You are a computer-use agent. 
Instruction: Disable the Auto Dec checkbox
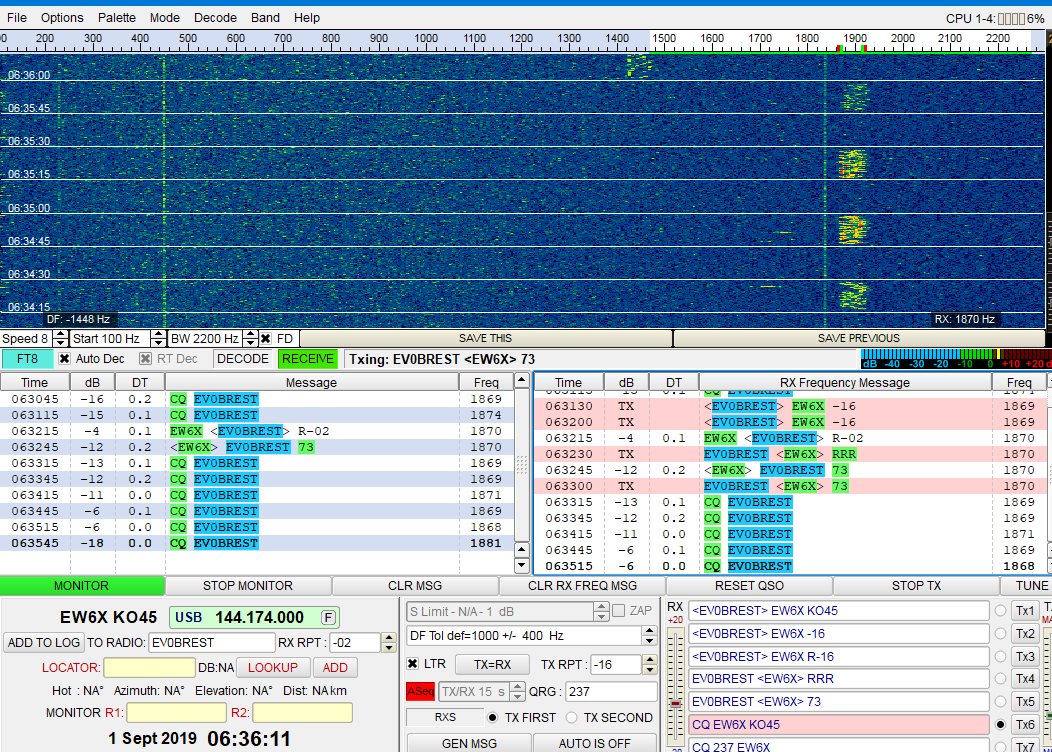click(65, 358)
